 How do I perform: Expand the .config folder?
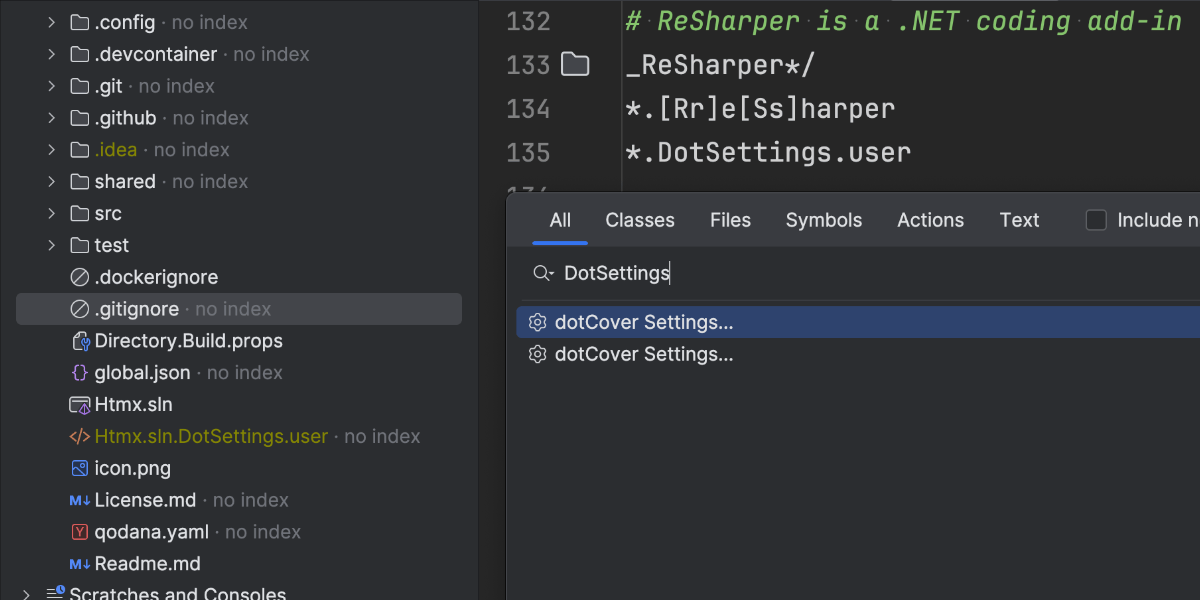click(51, 22)
